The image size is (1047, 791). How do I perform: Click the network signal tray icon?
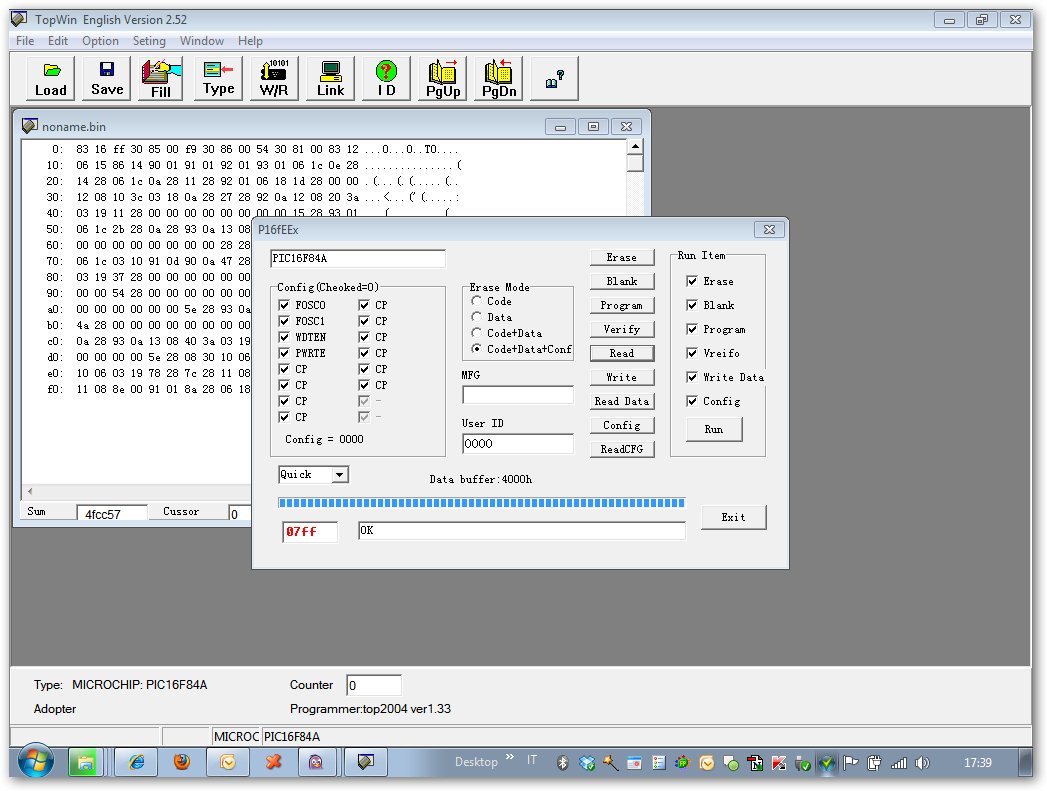[x=899, y=763]
